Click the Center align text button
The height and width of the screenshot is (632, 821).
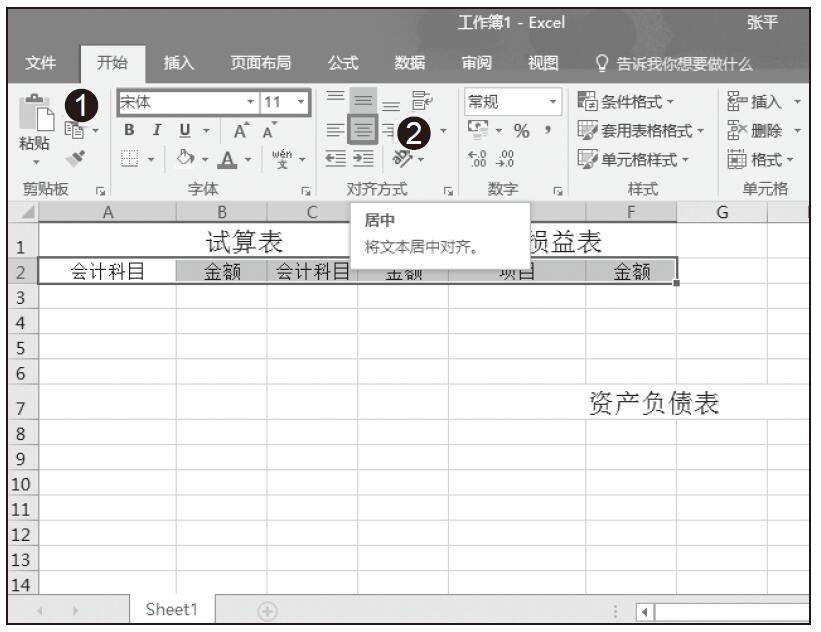point(362,129)
